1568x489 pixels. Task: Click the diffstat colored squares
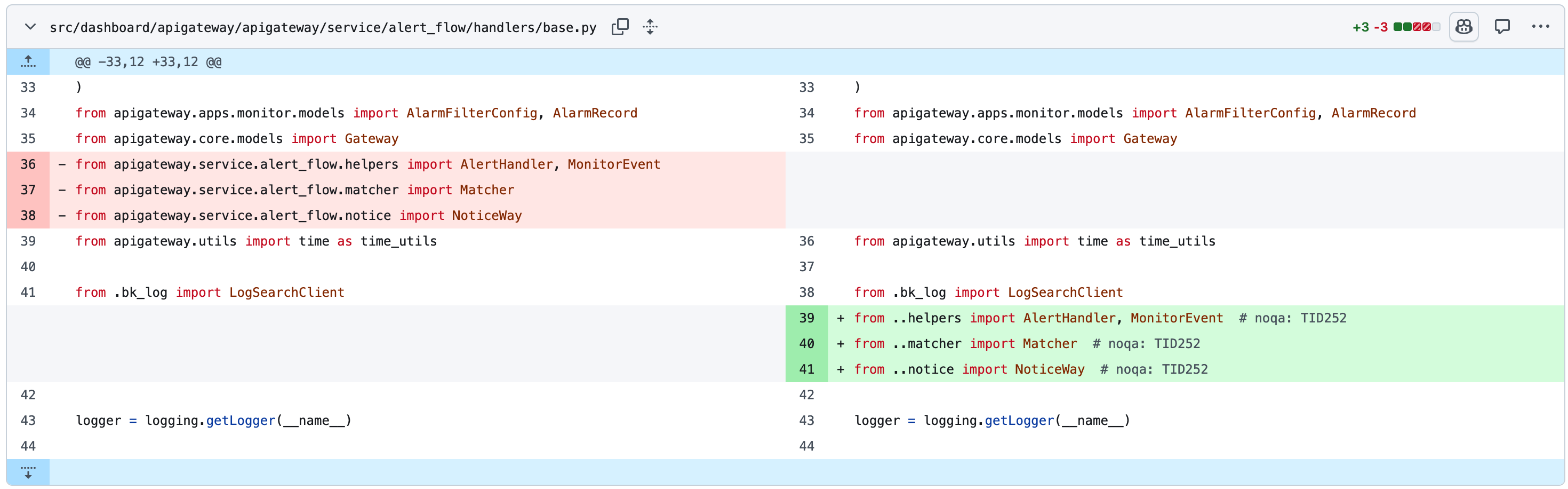[x=1417, y=27]
